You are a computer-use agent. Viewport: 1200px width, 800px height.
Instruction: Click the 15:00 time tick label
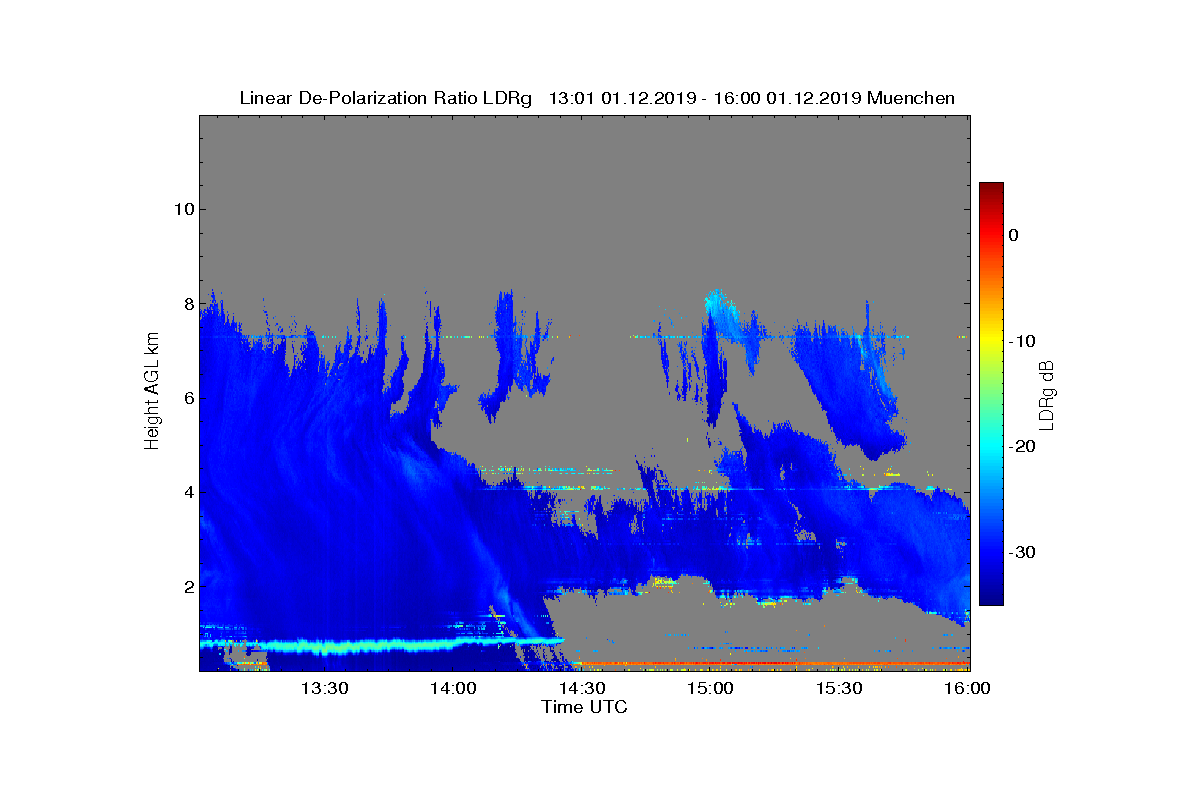pyautogui.click(x=710, y=688)
